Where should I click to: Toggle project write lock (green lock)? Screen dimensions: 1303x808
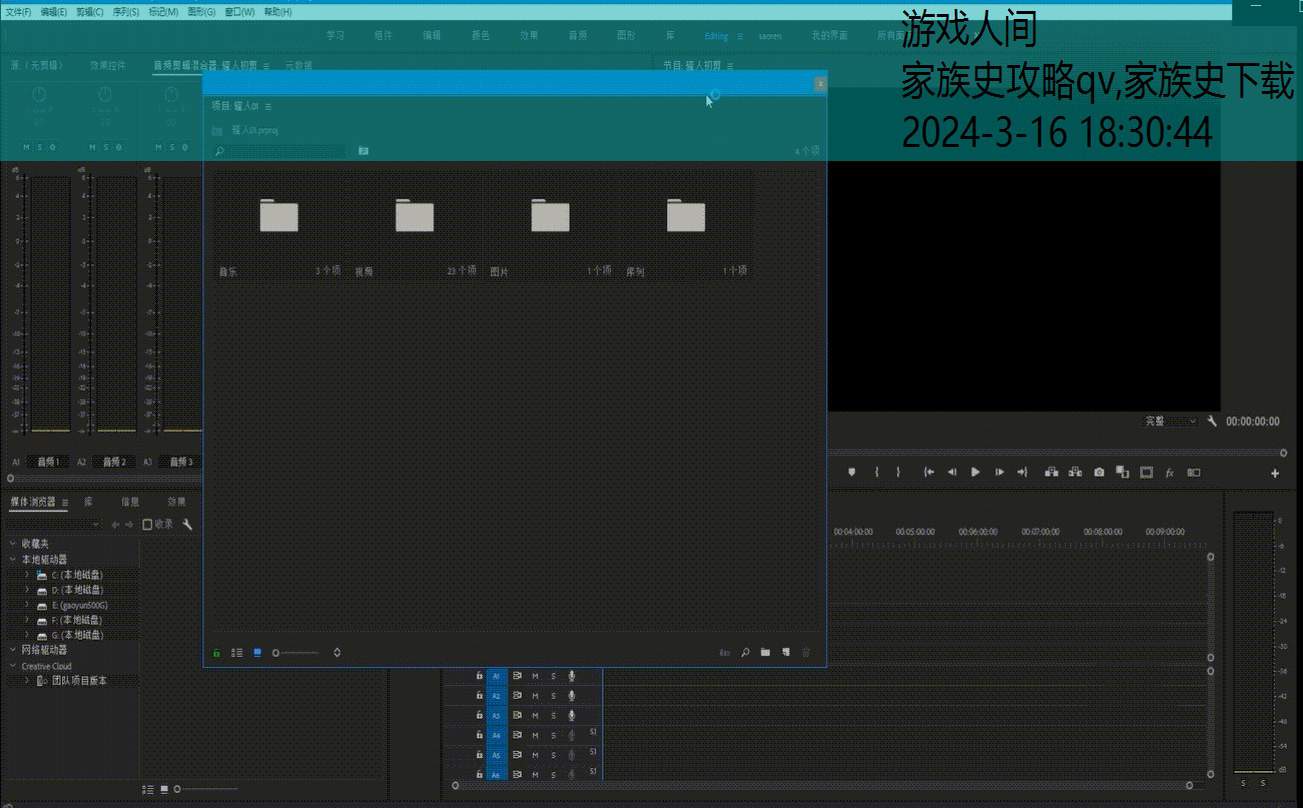pyautogui.click(x=216, y=652)
